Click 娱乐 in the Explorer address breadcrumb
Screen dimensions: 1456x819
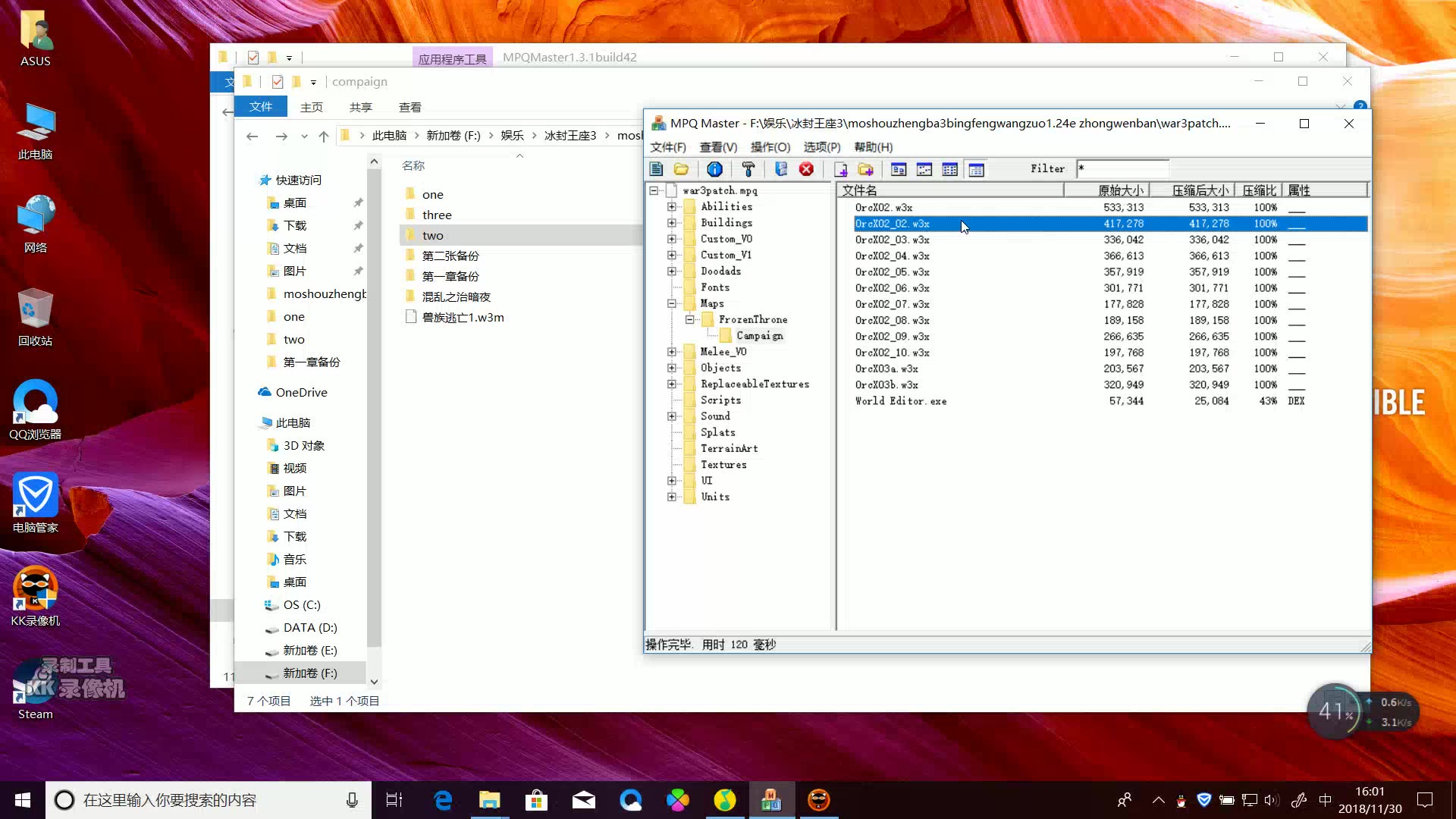(512, 136)
